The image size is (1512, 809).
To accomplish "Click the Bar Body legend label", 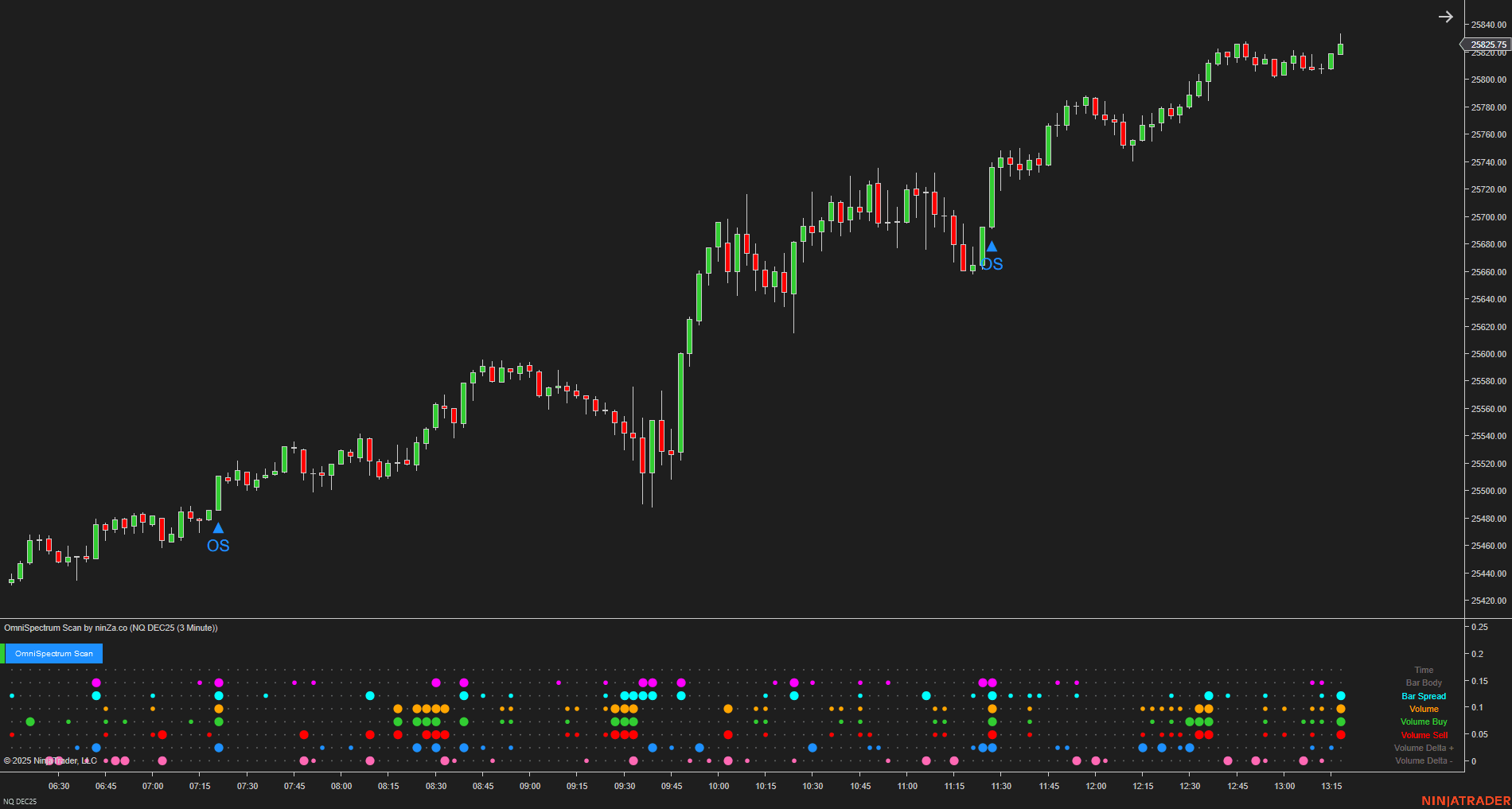I will [1424, 683].
